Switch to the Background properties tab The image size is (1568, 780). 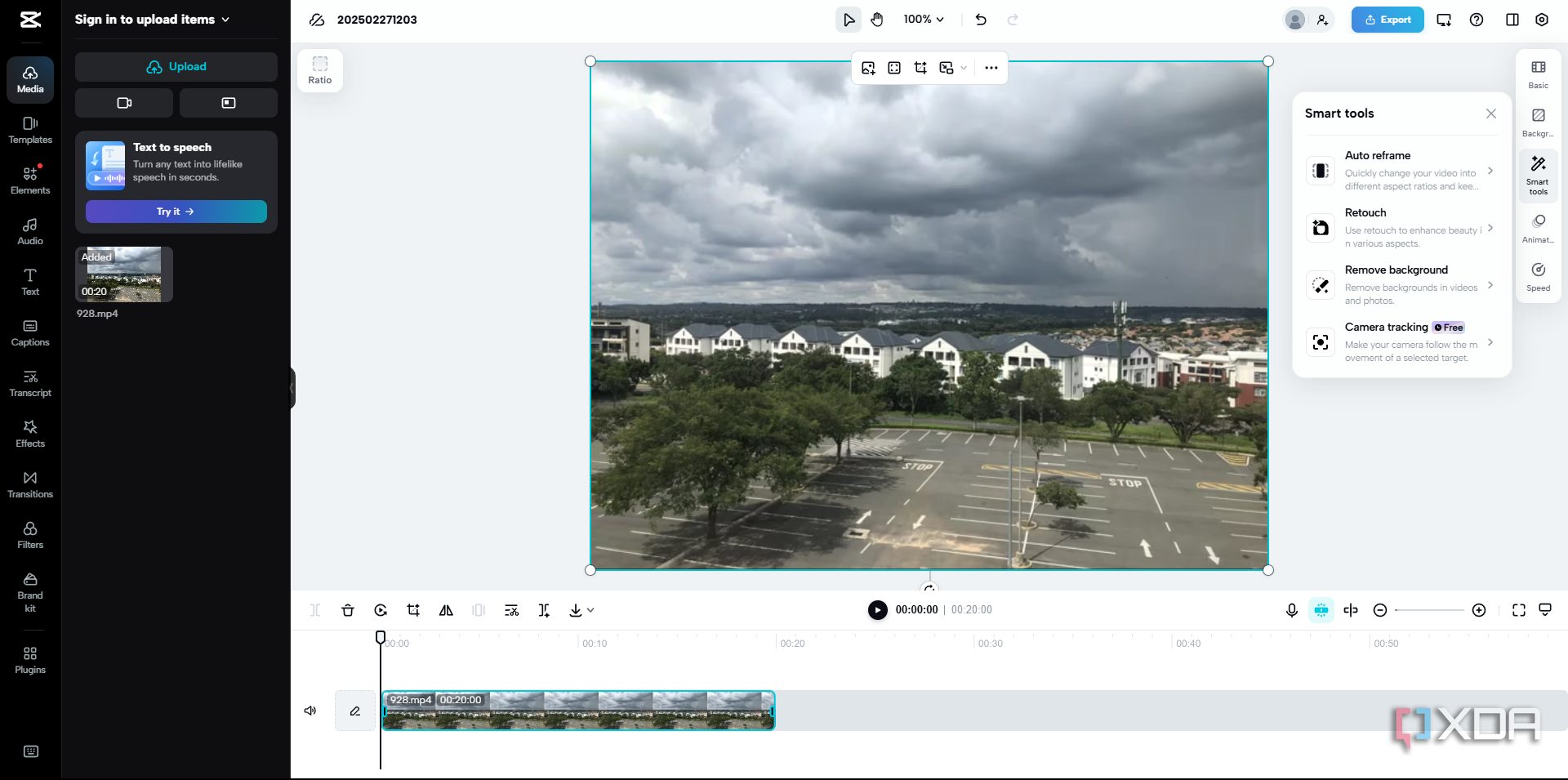pyautogui.click(x=1539, y=123)
